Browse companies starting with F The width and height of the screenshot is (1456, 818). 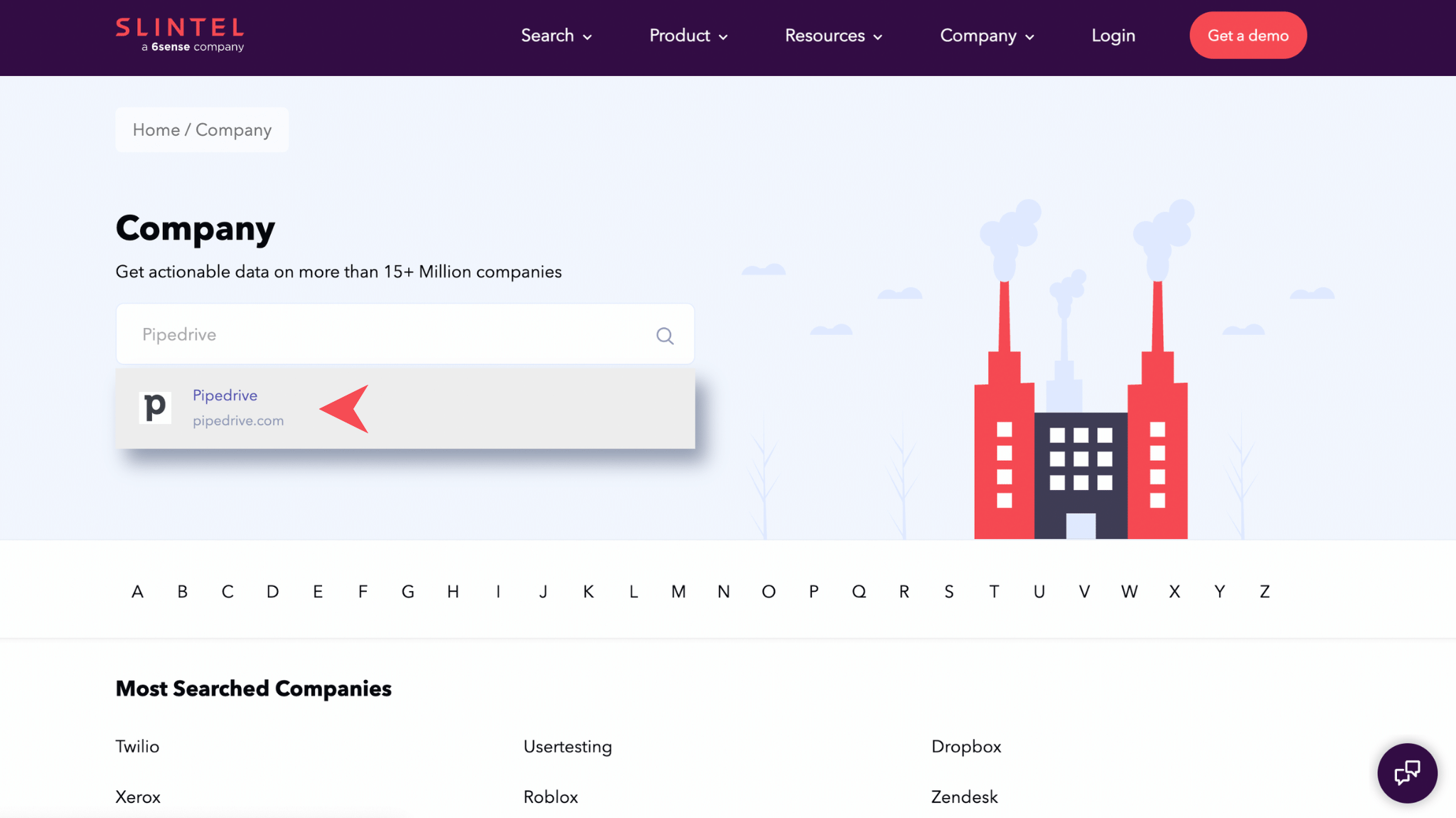363,592
